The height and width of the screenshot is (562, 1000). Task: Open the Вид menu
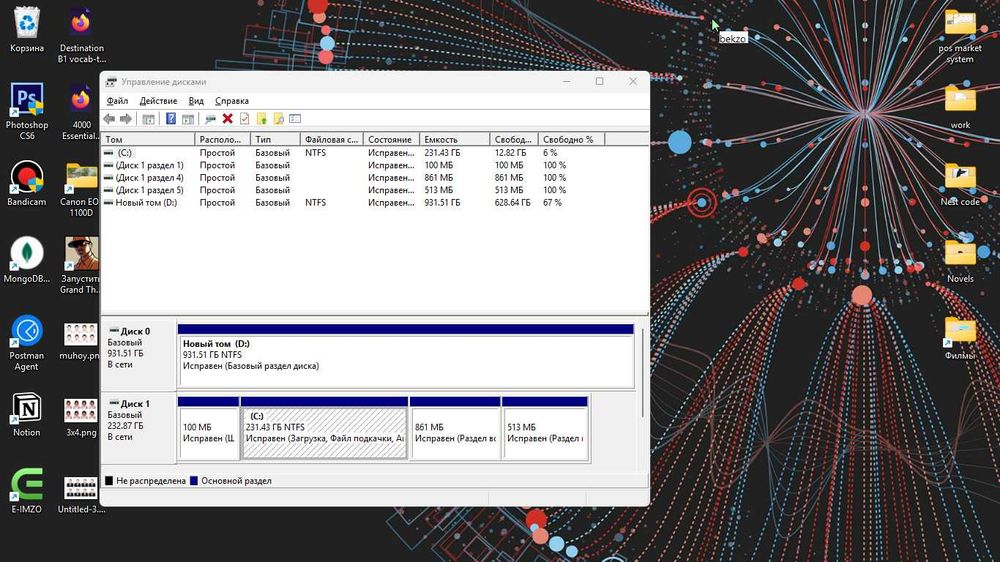click(x=196, y=101)
